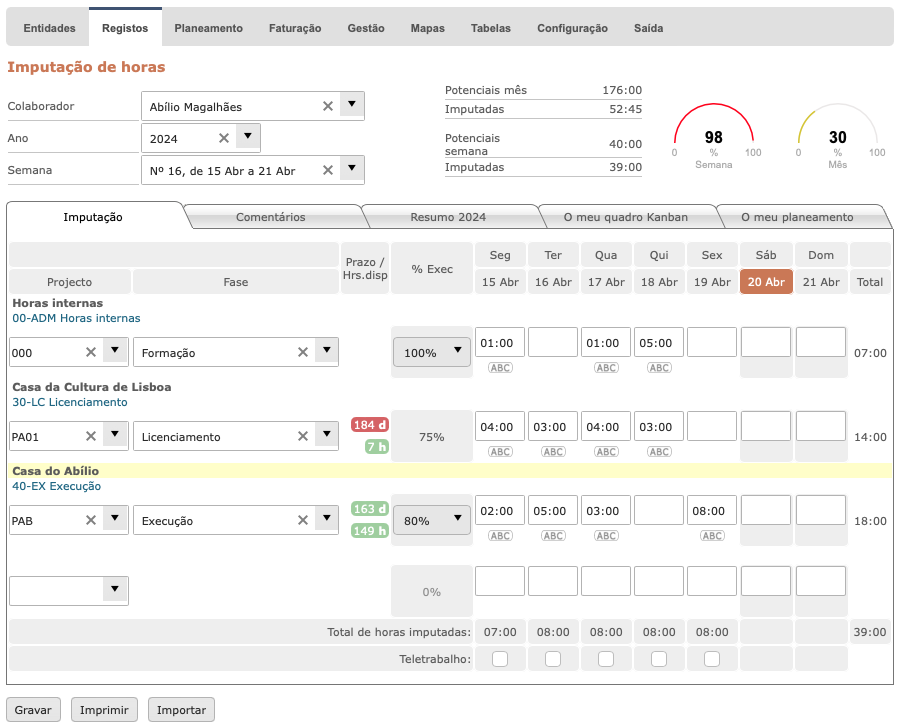Click ABC comment icon under Monday Formação hours
899x728 pixels.
pos(500,368)
